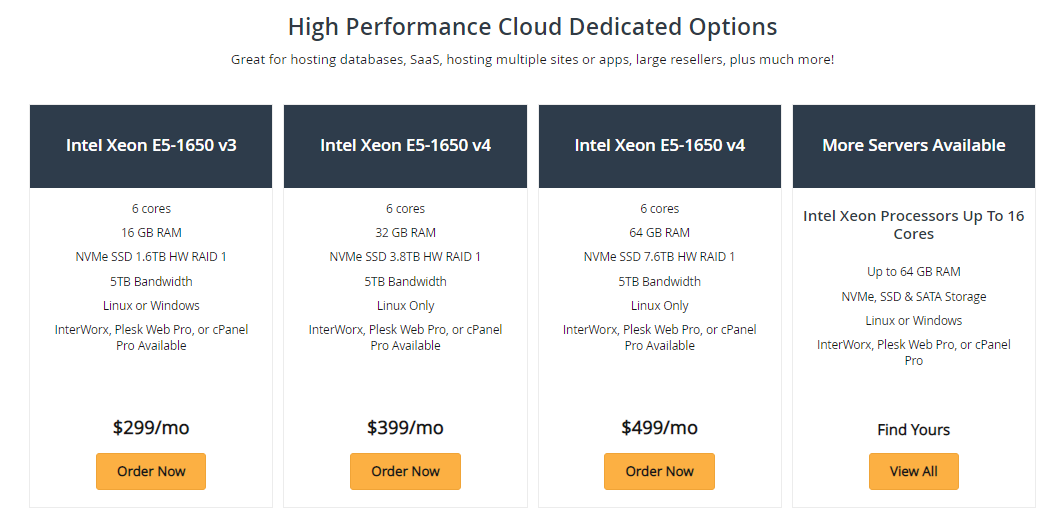This screenshot has width=1053, height=516.
Task: Click NVMe SSD 1.6TB HW RAID 1 text
Action: tap(151, 257)
